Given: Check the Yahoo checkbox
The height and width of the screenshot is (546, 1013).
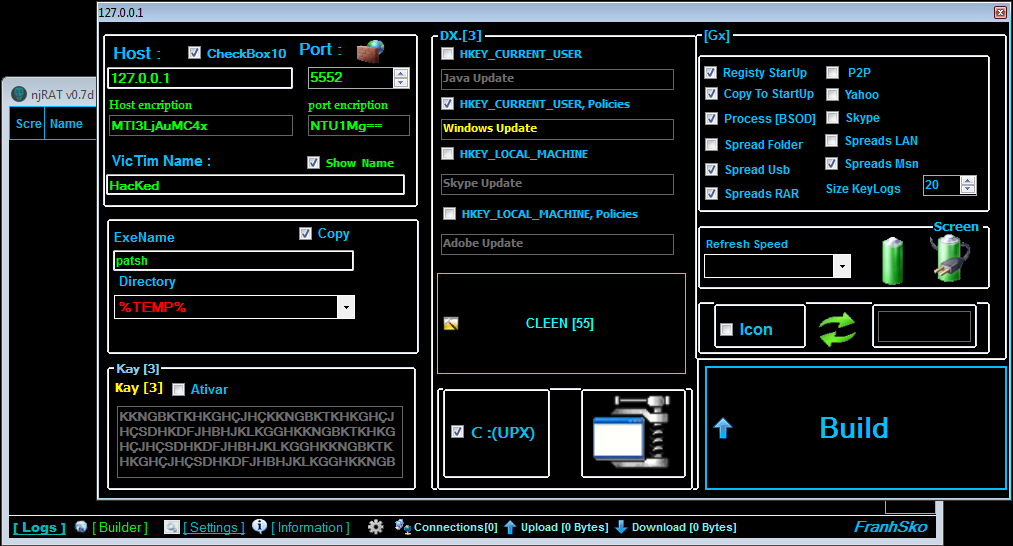Looking at the screenshot, I should [832, 95].
